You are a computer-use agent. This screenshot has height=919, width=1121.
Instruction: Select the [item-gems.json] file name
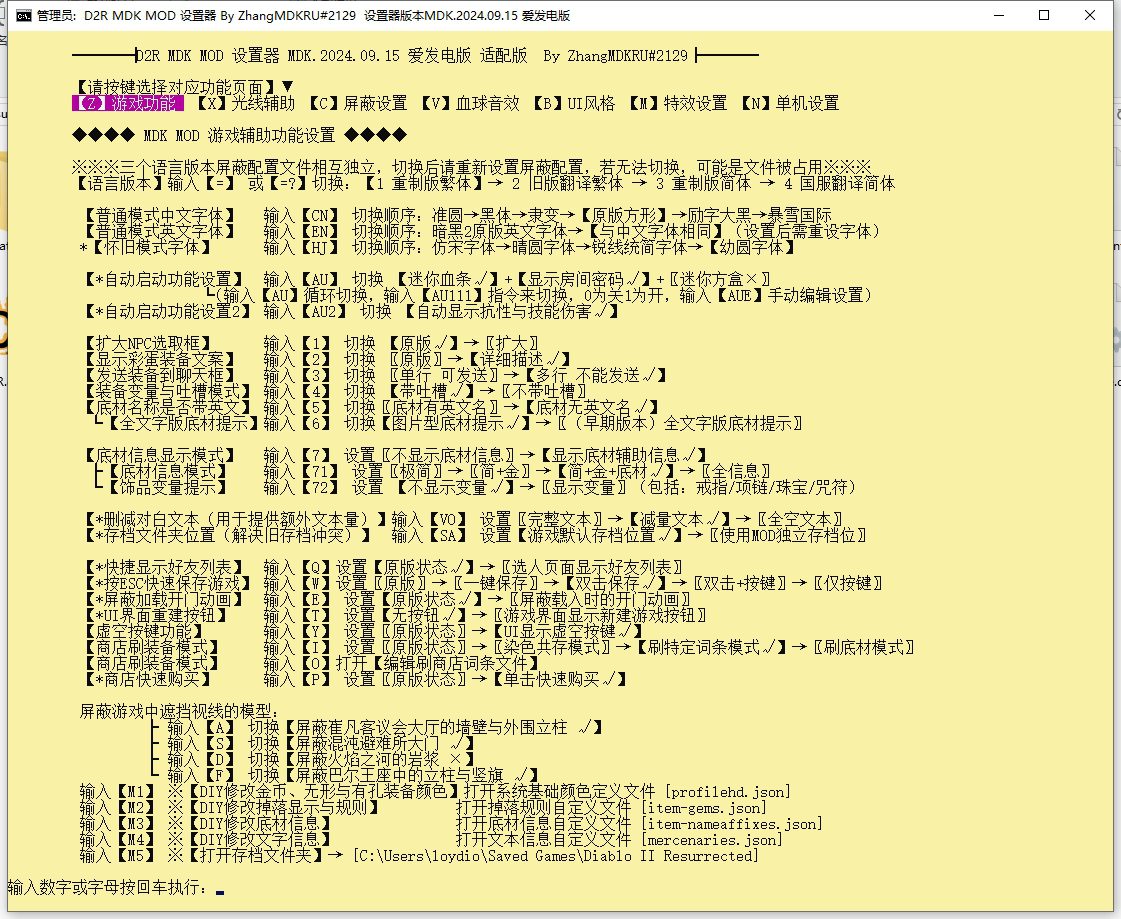point(703,807)
